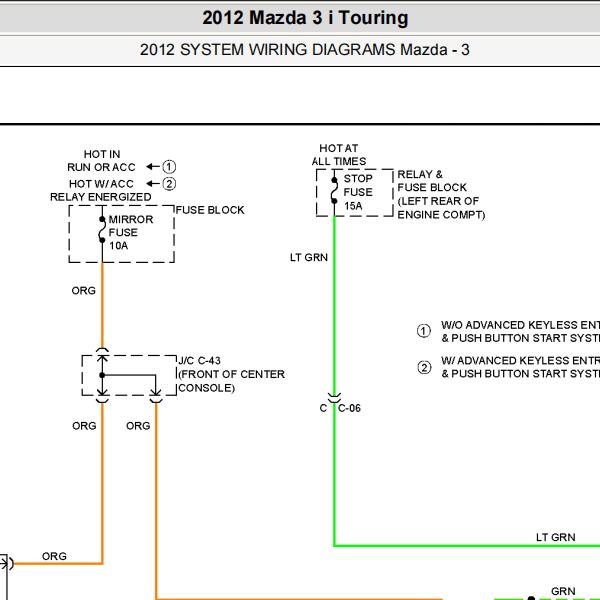Click the "STOP FUSE 15A" label
Screen dimensions: 600x600
pos(358,192)
